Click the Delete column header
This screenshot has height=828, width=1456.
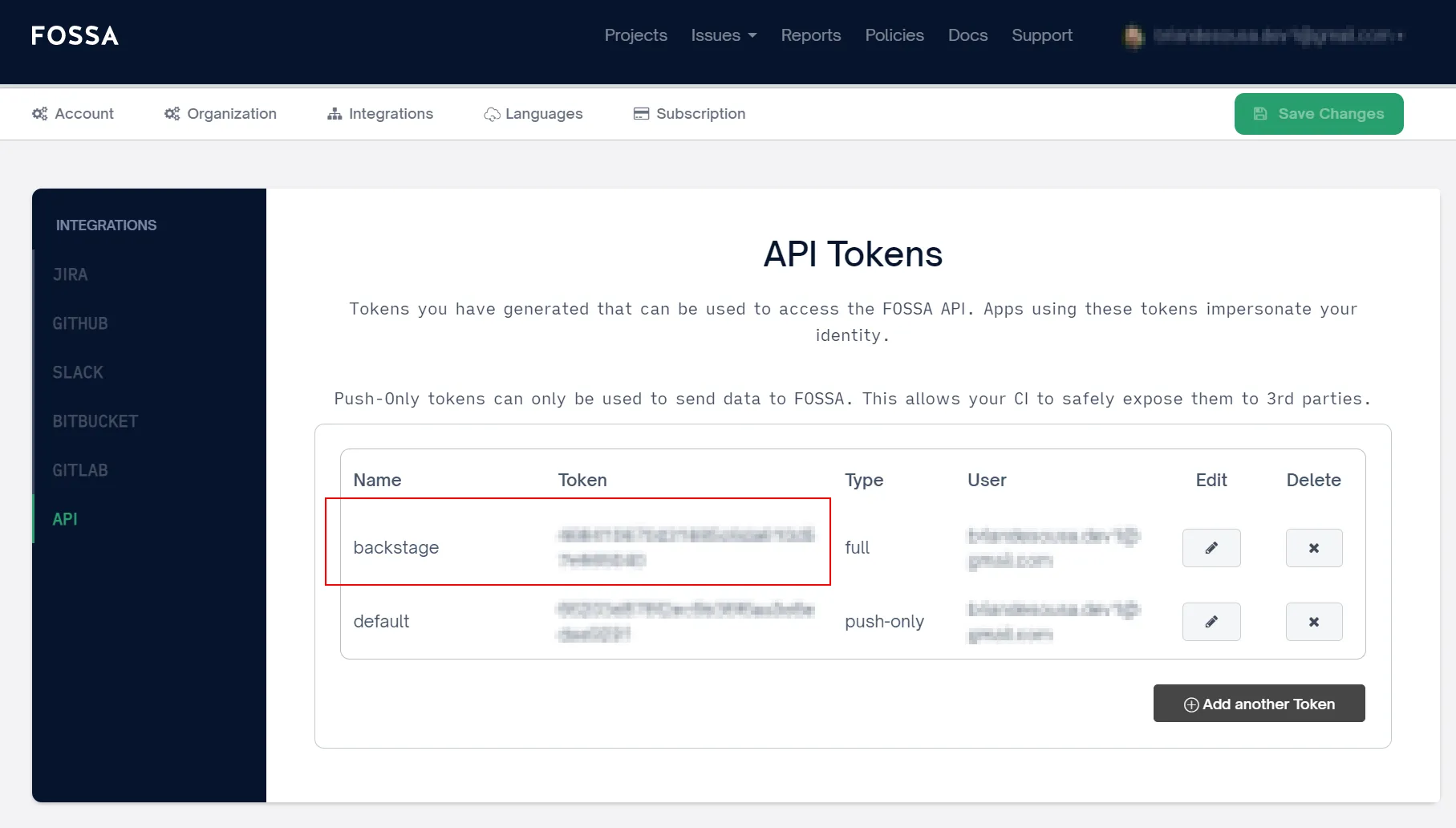tap(1314, 480)
